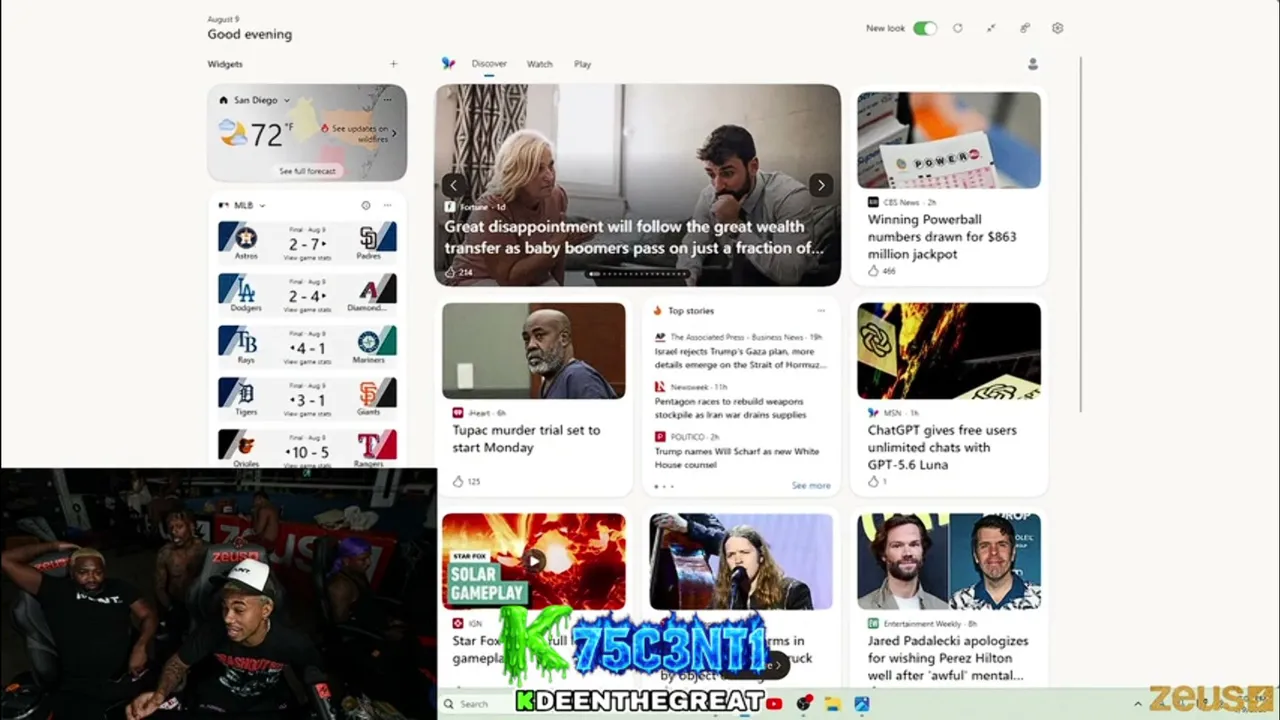Click the Tigers team logo
Image resolution: width=1280 pixels, height=720 pixels.
[x=246, y=394]
